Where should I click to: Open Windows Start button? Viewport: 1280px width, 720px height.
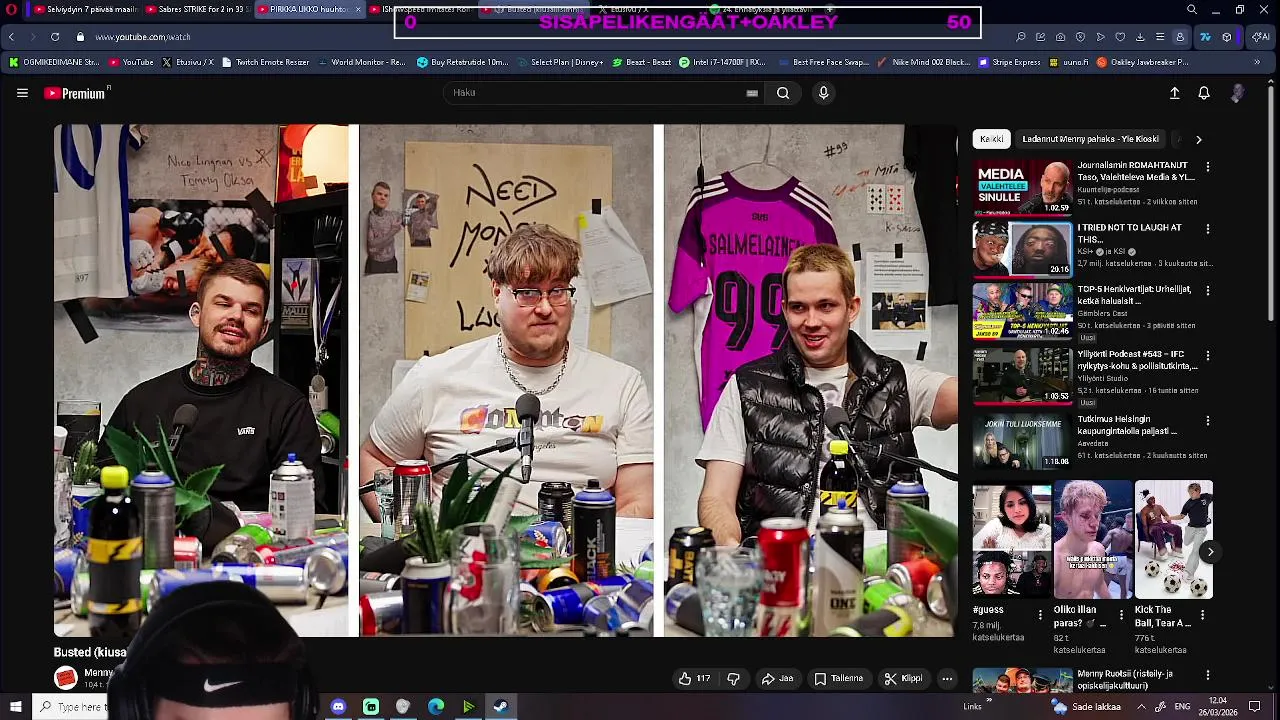[15, 707]
